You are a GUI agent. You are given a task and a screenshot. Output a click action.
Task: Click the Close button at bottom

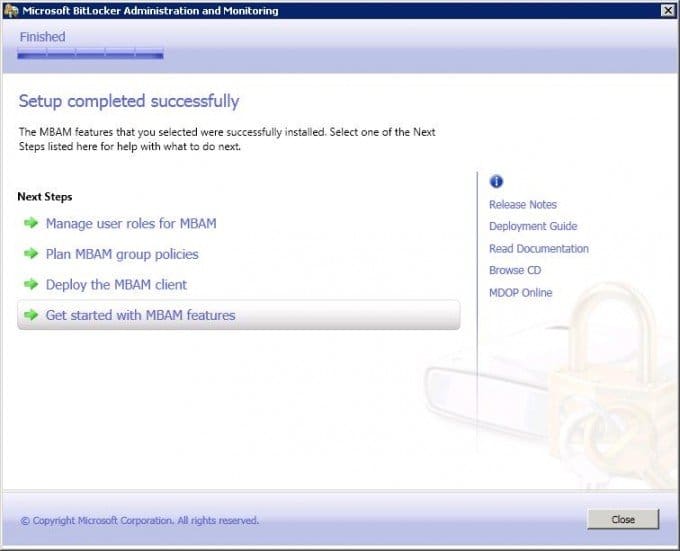pyautogui.click(x=623, y=519)
